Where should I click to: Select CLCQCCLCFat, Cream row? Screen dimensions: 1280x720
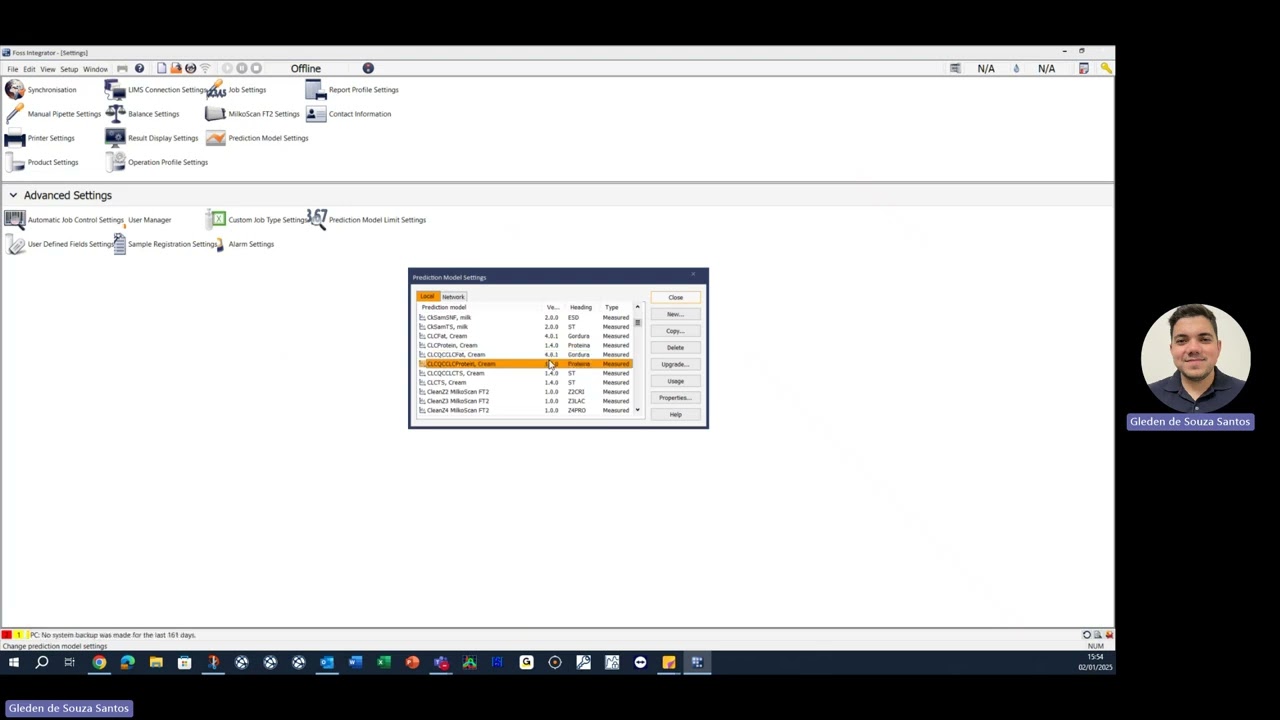[524, 355]
